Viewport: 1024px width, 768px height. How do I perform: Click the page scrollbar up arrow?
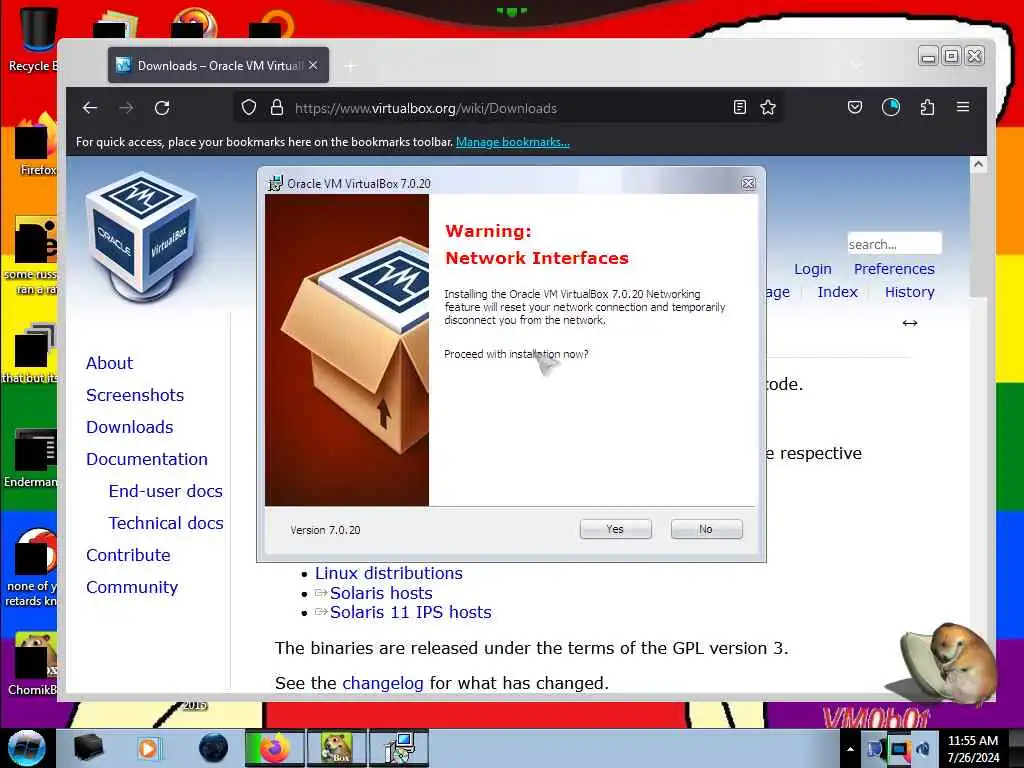[x=978, y=165]
